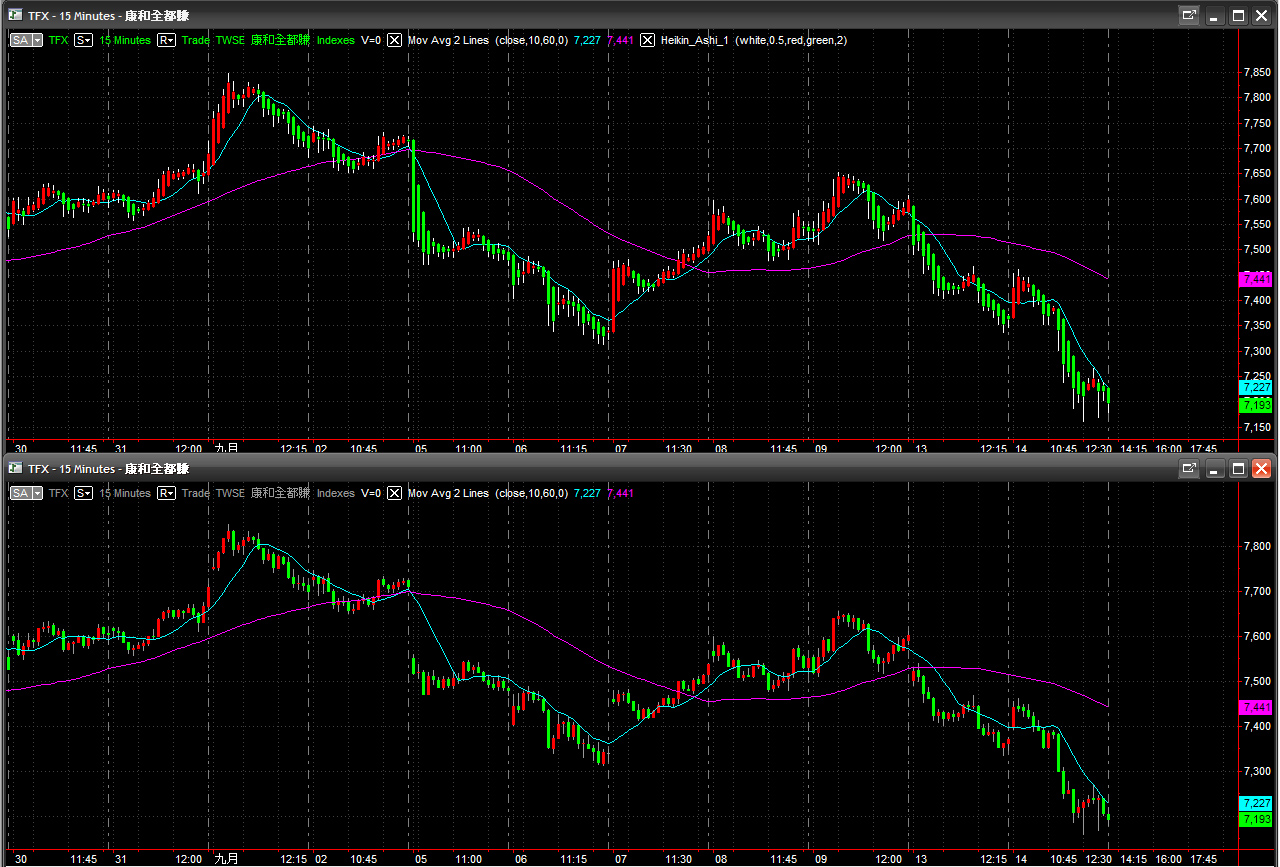Click Indexes label in upper chart toolbar
1280x867 pixels.
tap(336, 40)
